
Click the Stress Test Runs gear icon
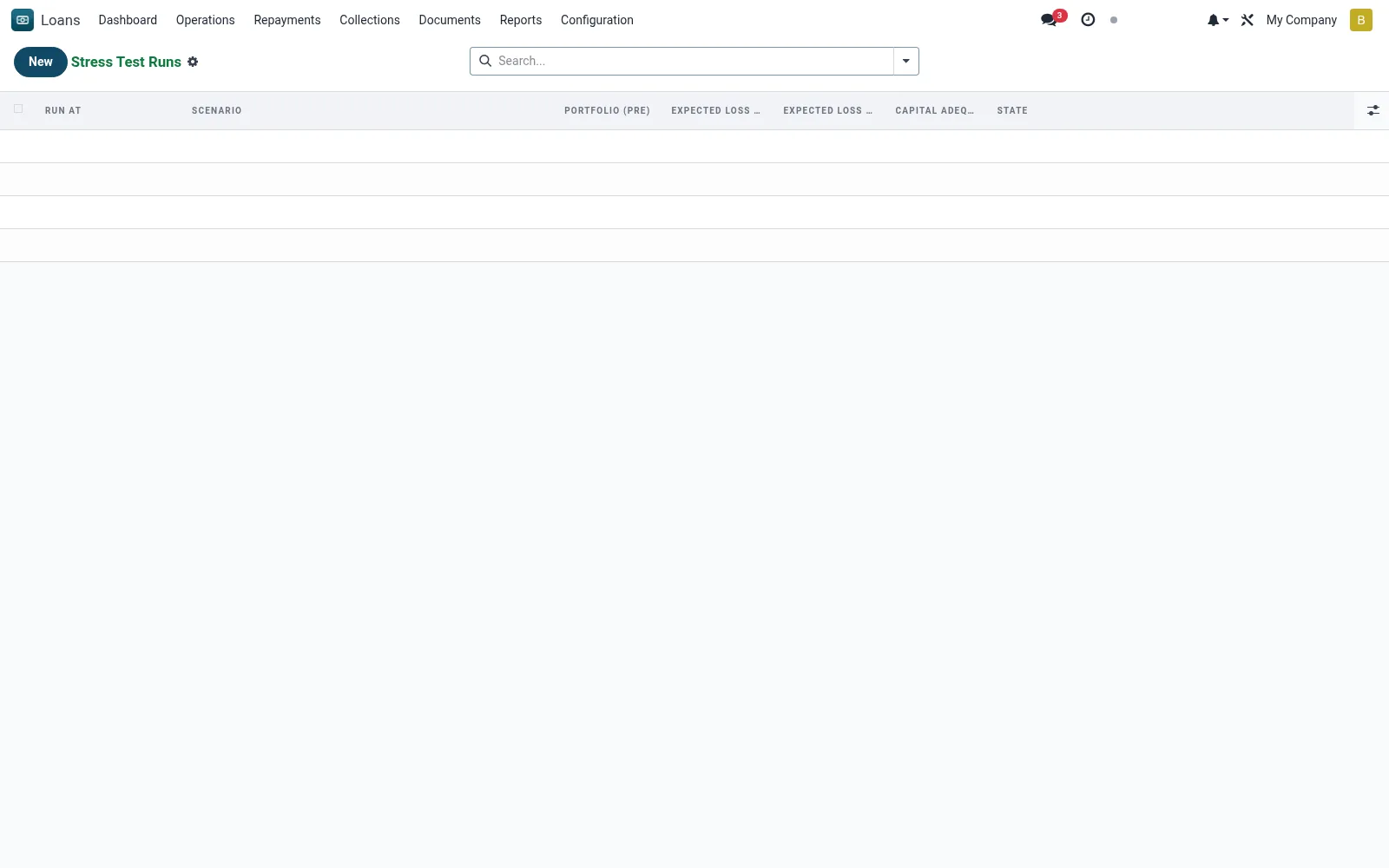coord(193,62)
